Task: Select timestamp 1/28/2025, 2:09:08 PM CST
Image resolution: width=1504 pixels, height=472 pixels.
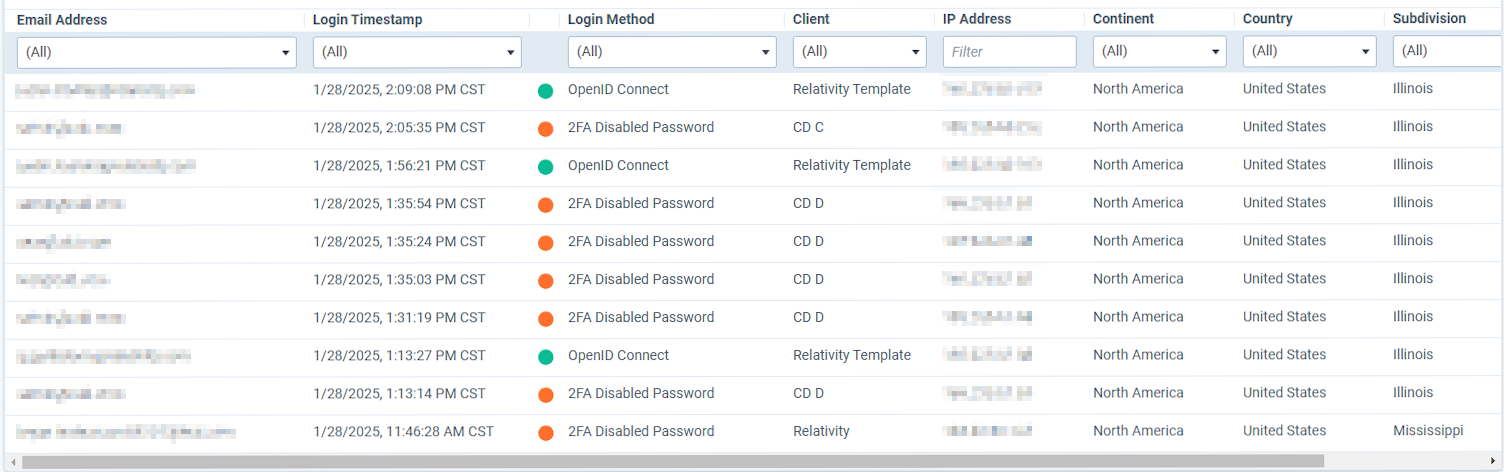Action: point(399,89)
